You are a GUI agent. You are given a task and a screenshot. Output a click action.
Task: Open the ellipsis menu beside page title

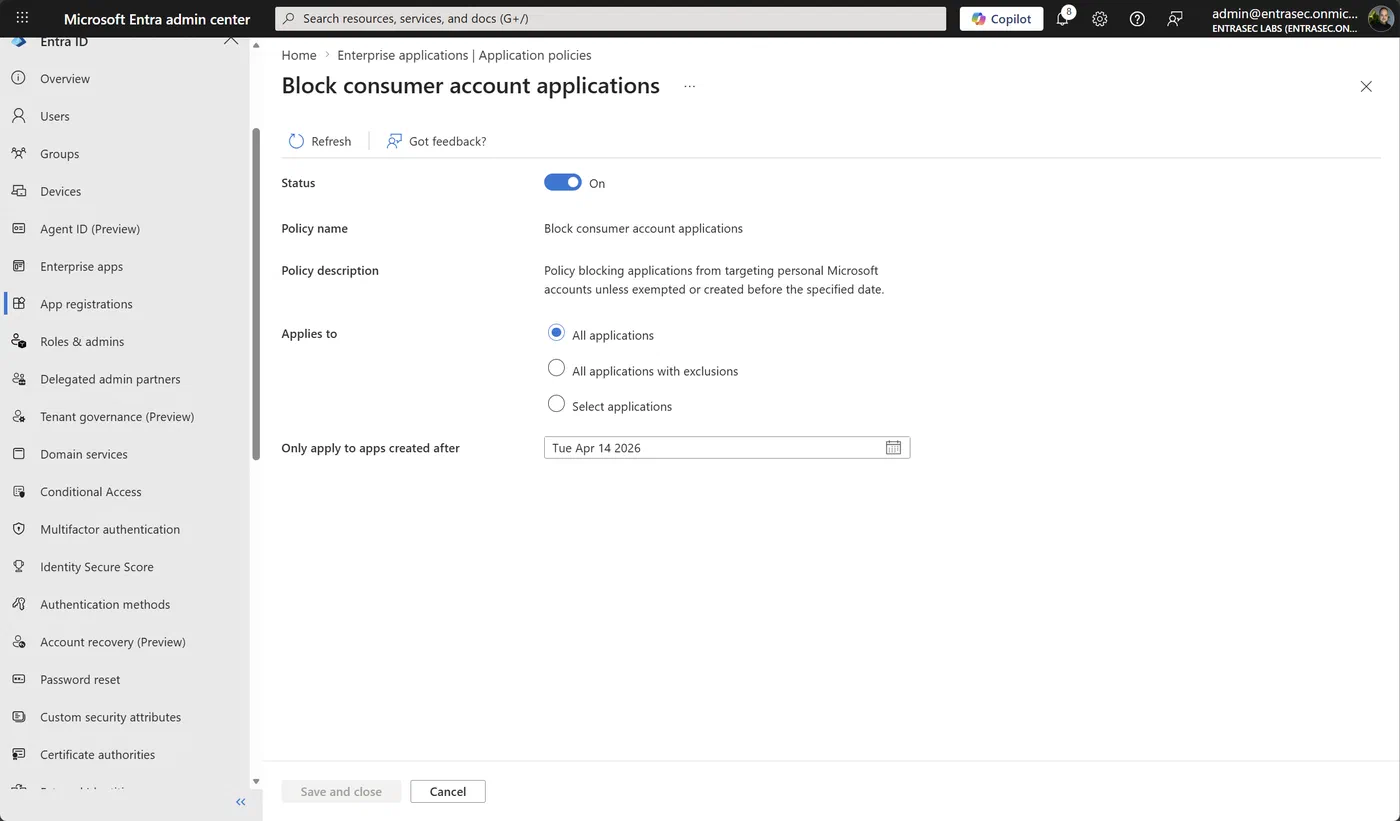689,87
